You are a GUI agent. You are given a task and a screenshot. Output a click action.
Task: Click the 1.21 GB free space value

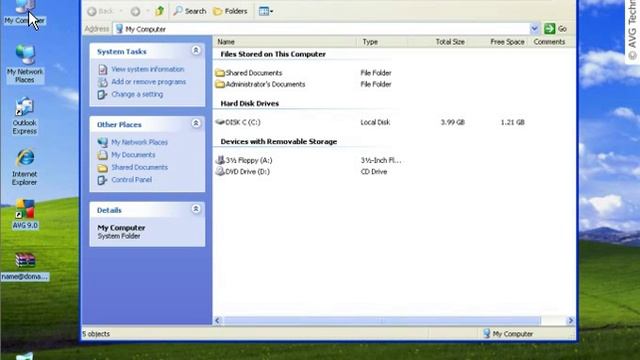point(512,122)
